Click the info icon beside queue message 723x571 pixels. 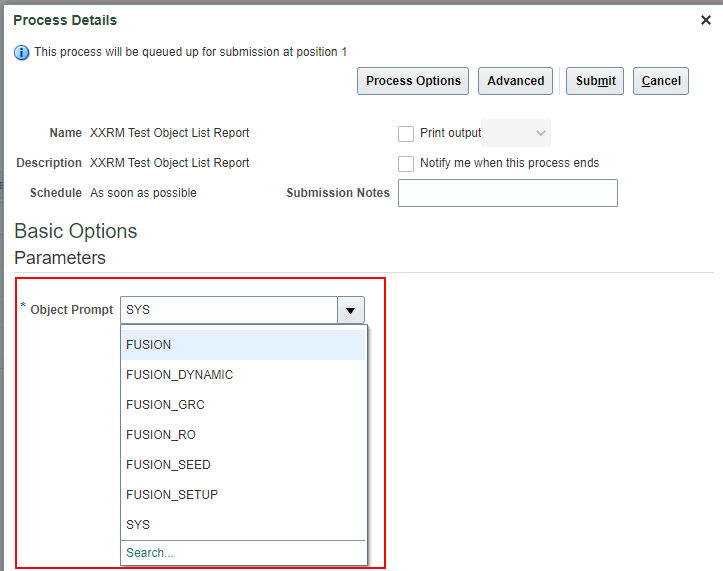click(x=22, y=52)
